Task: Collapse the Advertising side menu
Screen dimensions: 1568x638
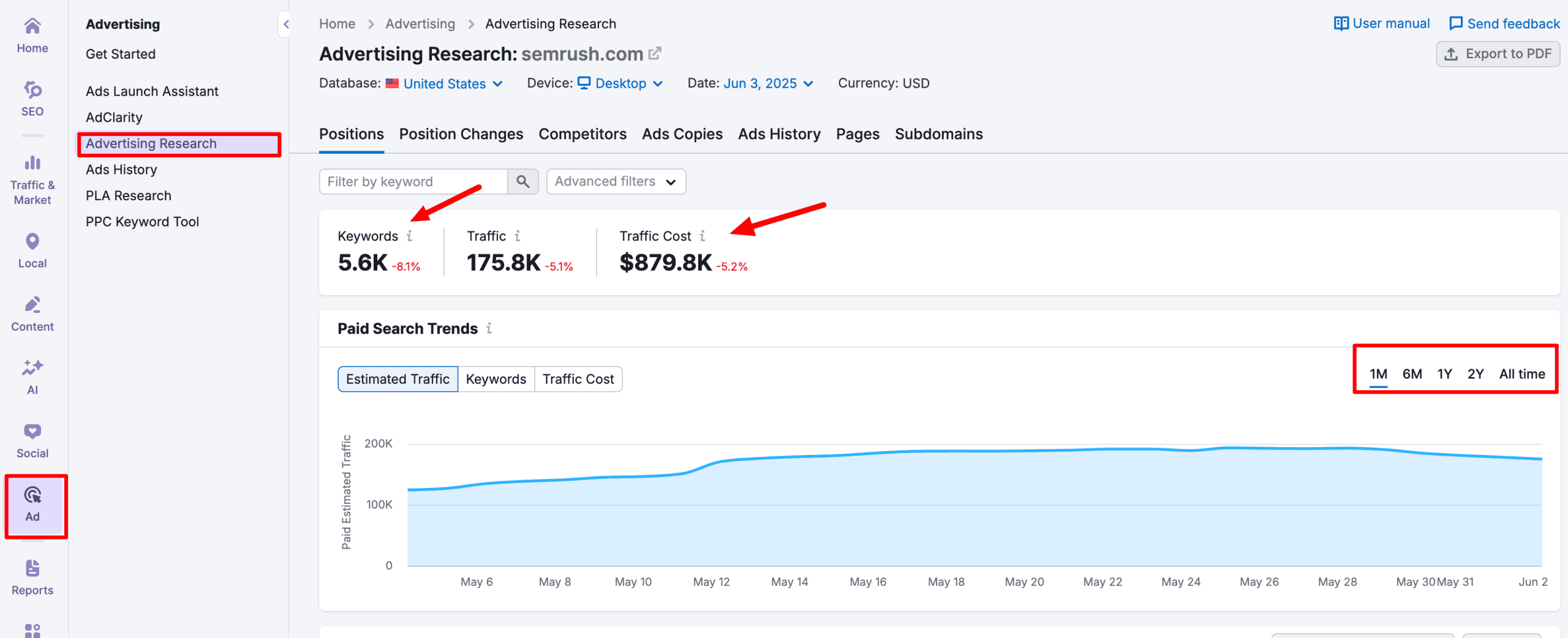Action: click(285, 24)
